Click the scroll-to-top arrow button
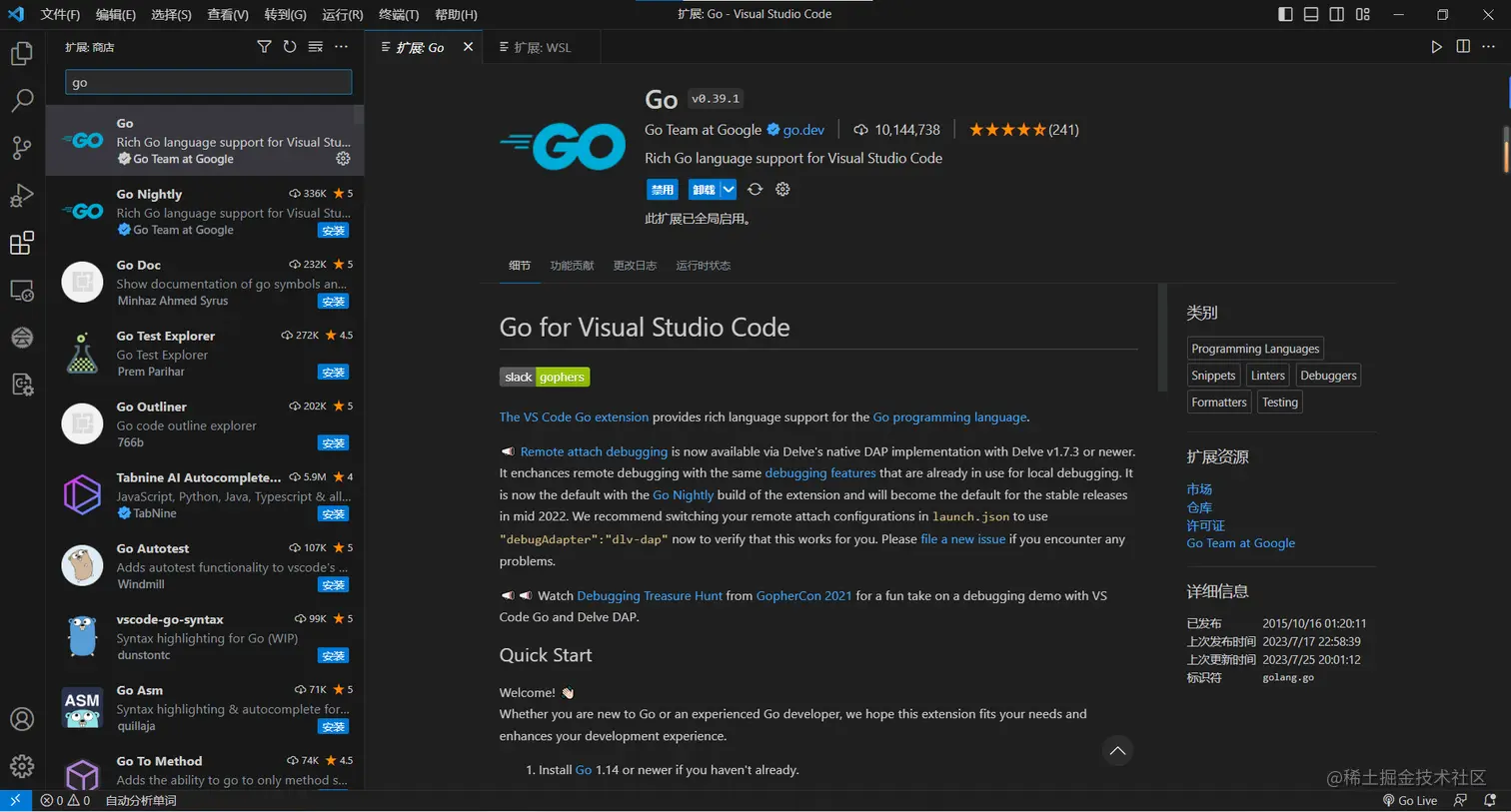The image size is (1511, 812). click(x=1117, y=751)
